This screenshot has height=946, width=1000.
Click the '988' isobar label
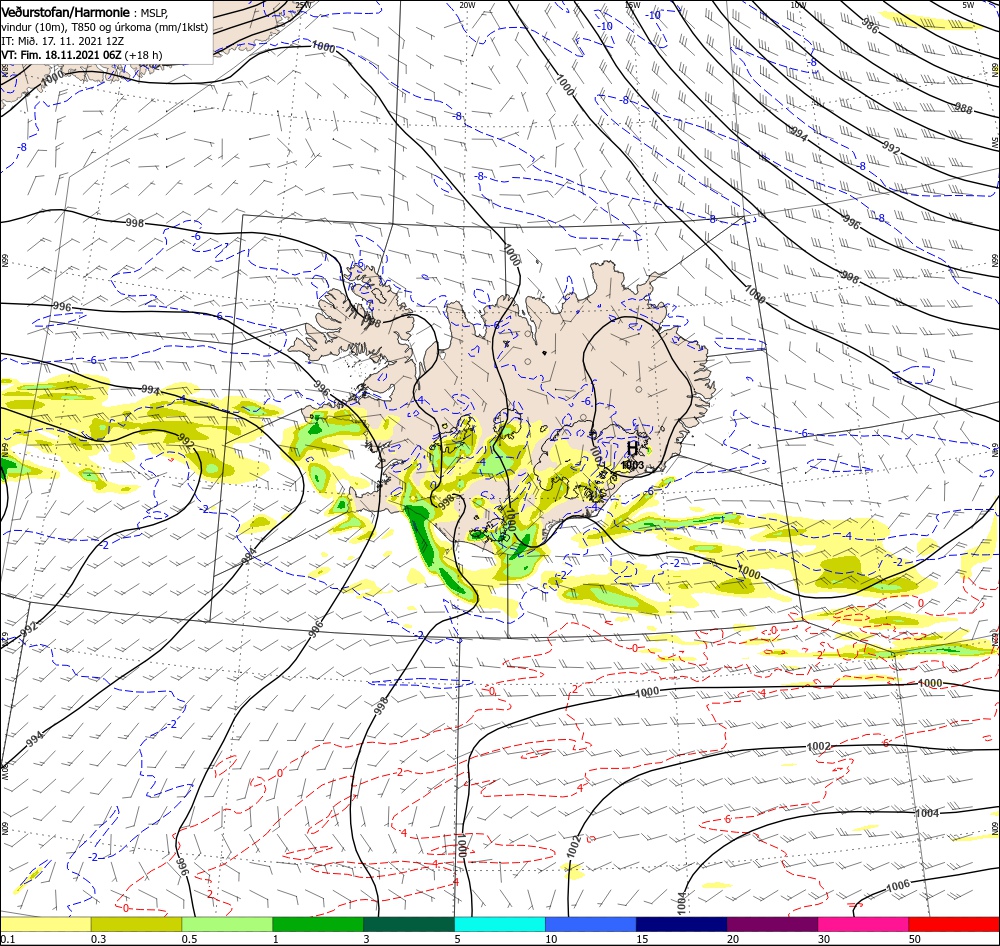(963, 109)
